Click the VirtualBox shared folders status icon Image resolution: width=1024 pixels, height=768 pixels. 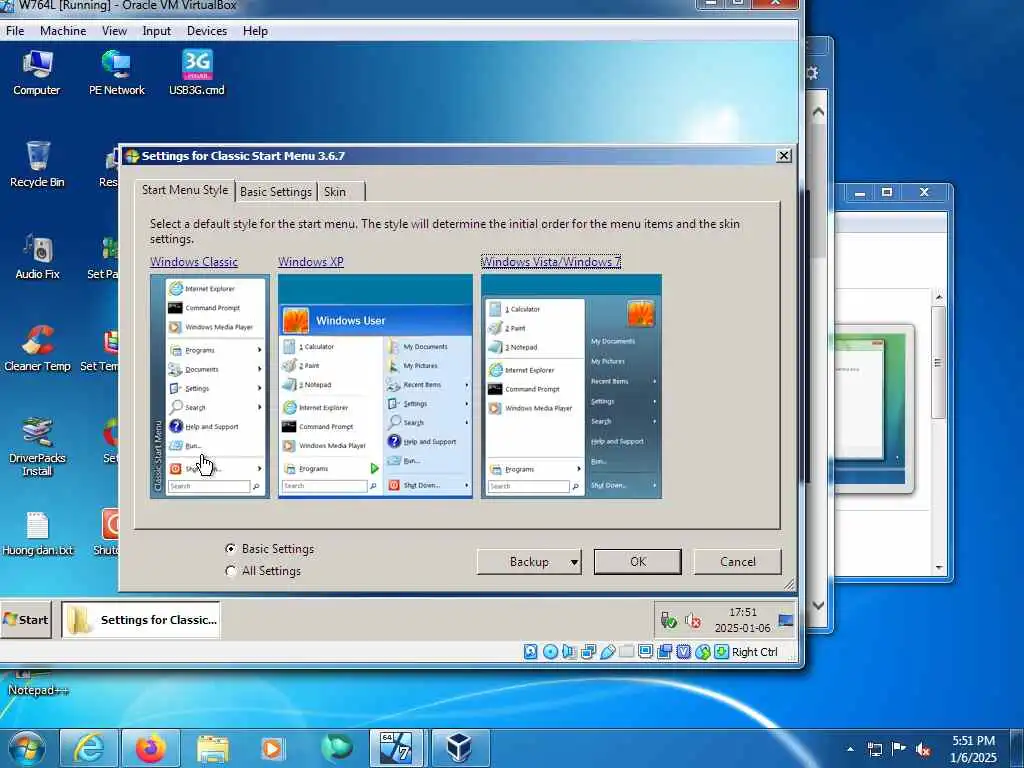(x=627, y=652)
